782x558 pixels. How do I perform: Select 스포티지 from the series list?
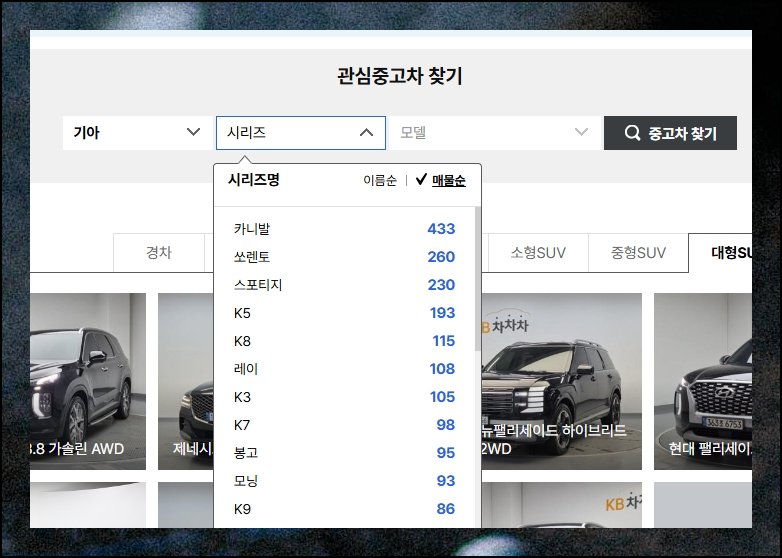coord(344,285)
